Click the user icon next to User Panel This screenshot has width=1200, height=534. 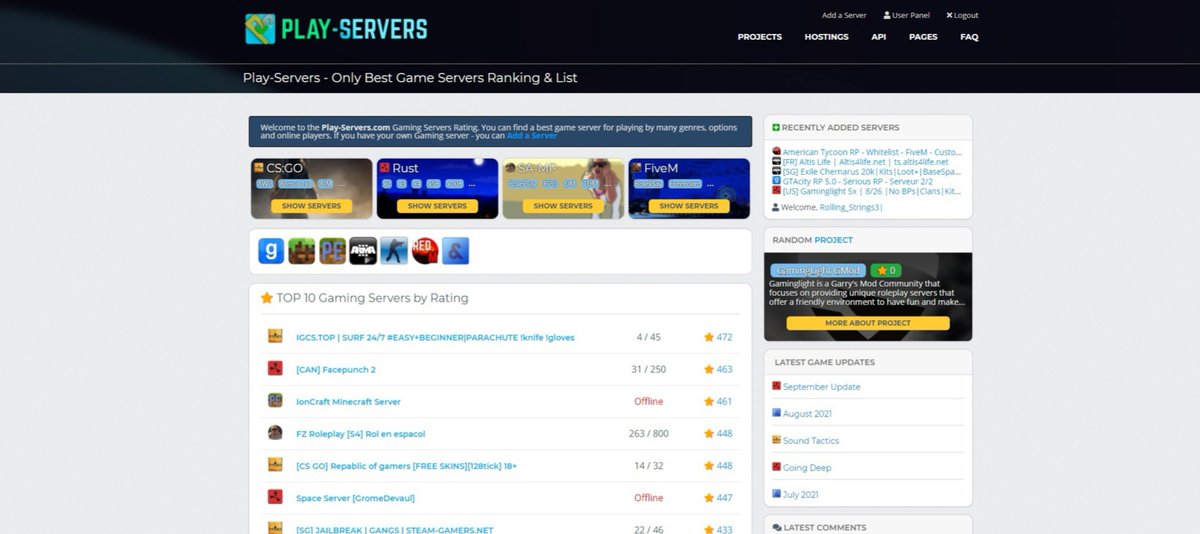click(887, 15)
